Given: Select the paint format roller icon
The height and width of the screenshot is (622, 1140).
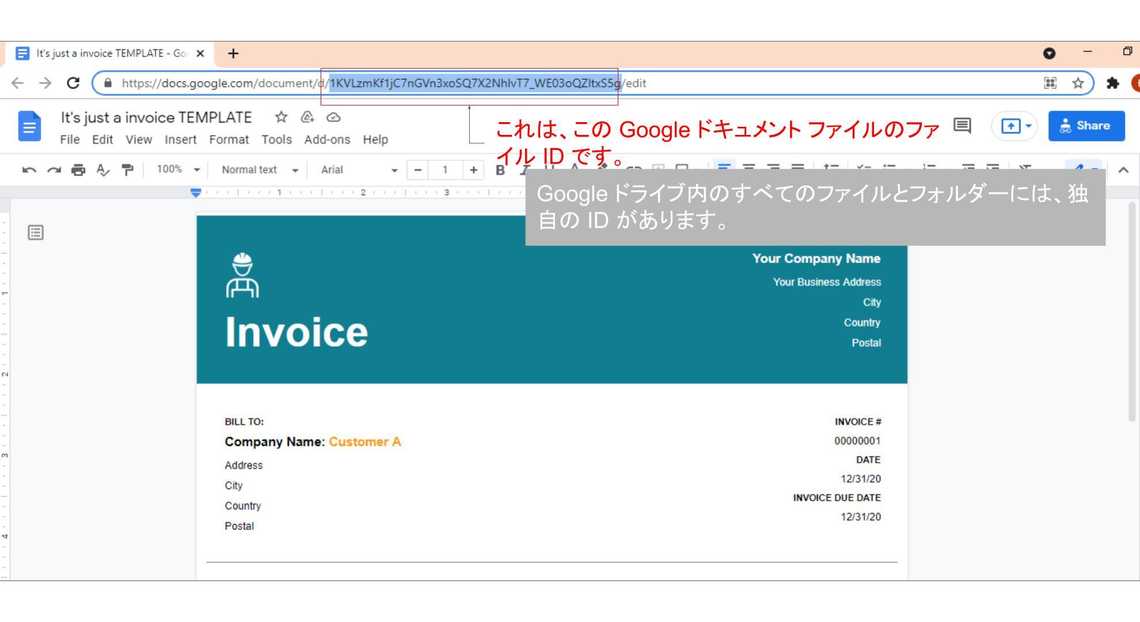Looking at the screenshot, I should click(127, 170).
